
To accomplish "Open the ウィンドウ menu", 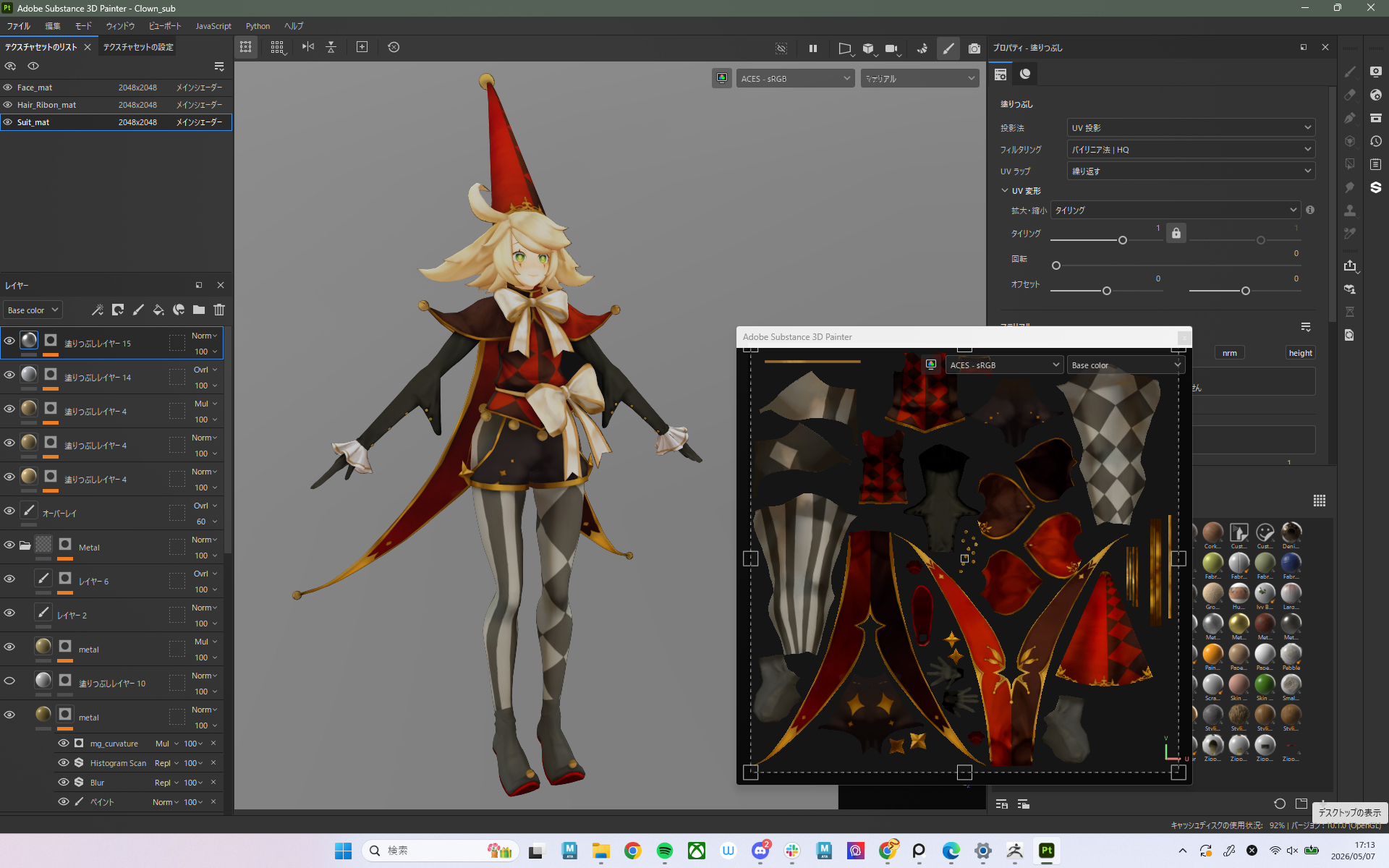I will coord(120,26).
